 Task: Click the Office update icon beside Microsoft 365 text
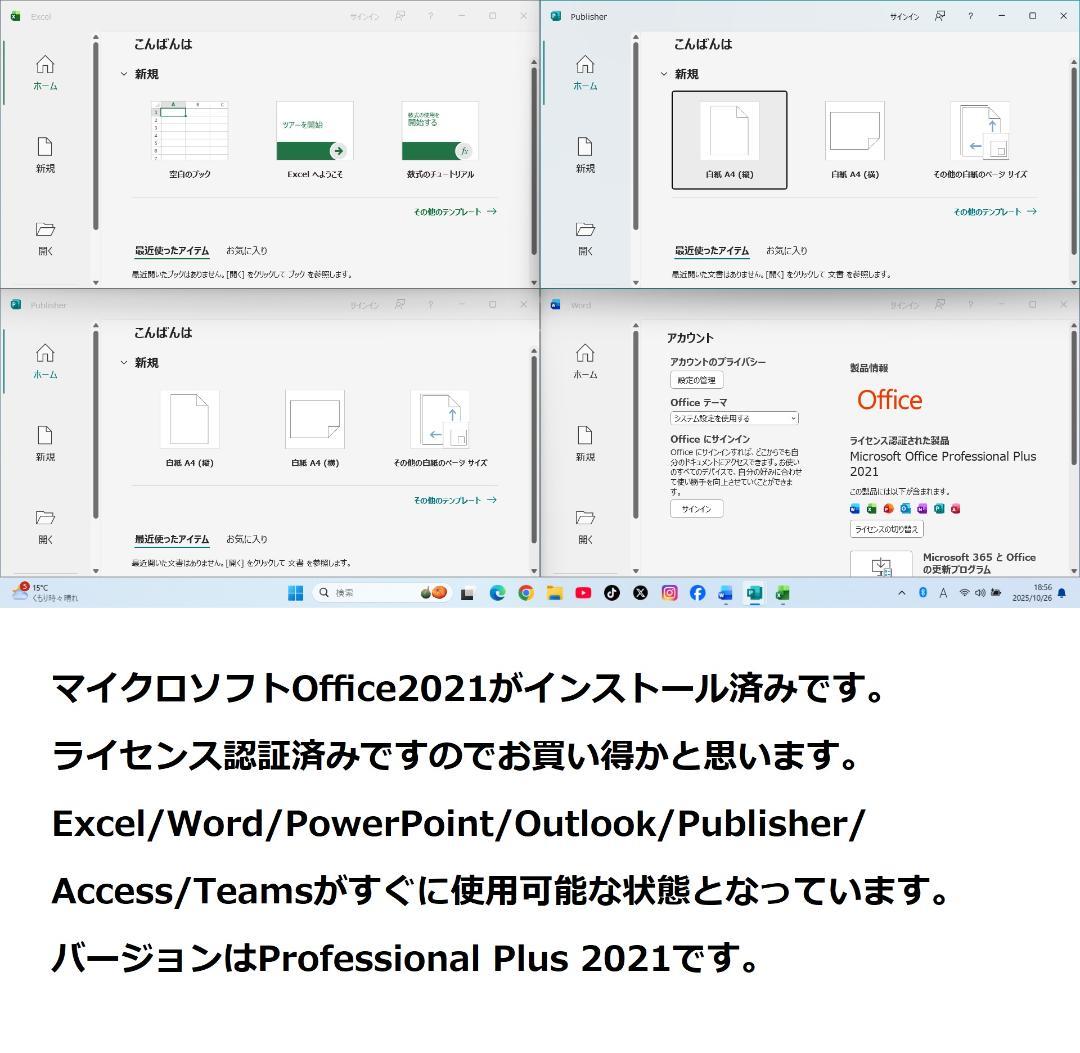tap(881, 566)
